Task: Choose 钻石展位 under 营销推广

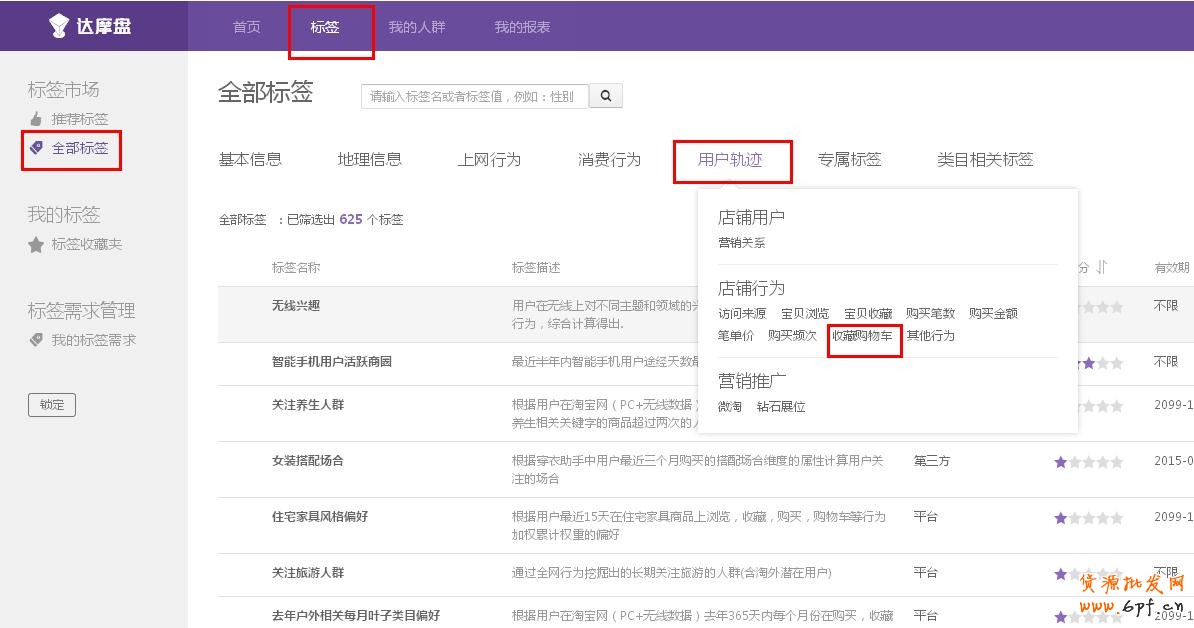Action: 781,406
